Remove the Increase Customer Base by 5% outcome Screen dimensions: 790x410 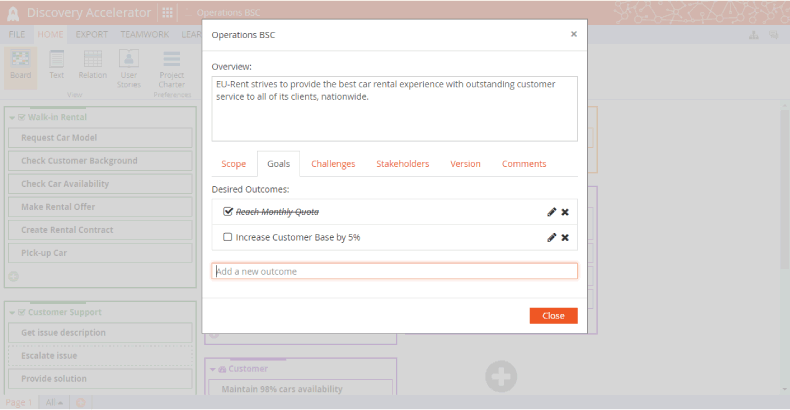(x=565, y=237)
